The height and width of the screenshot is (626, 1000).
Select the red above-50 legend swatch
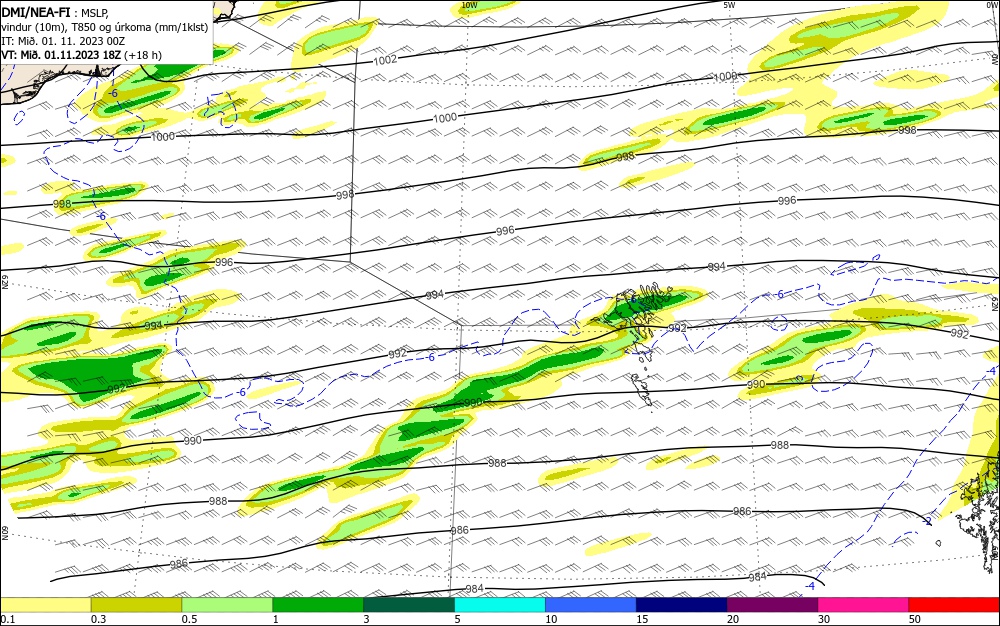[x=954, y=605]
